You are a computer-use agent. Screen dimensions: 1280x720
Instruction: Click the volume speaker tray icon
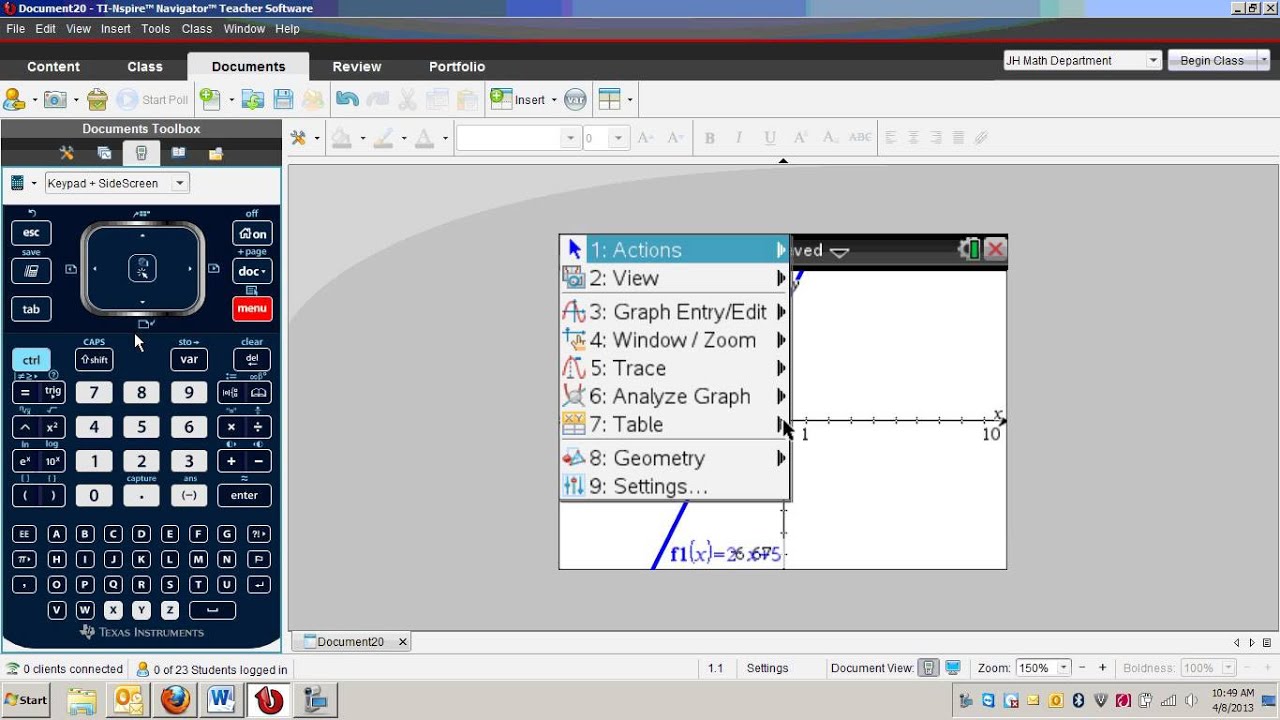tap(1191, 700)
